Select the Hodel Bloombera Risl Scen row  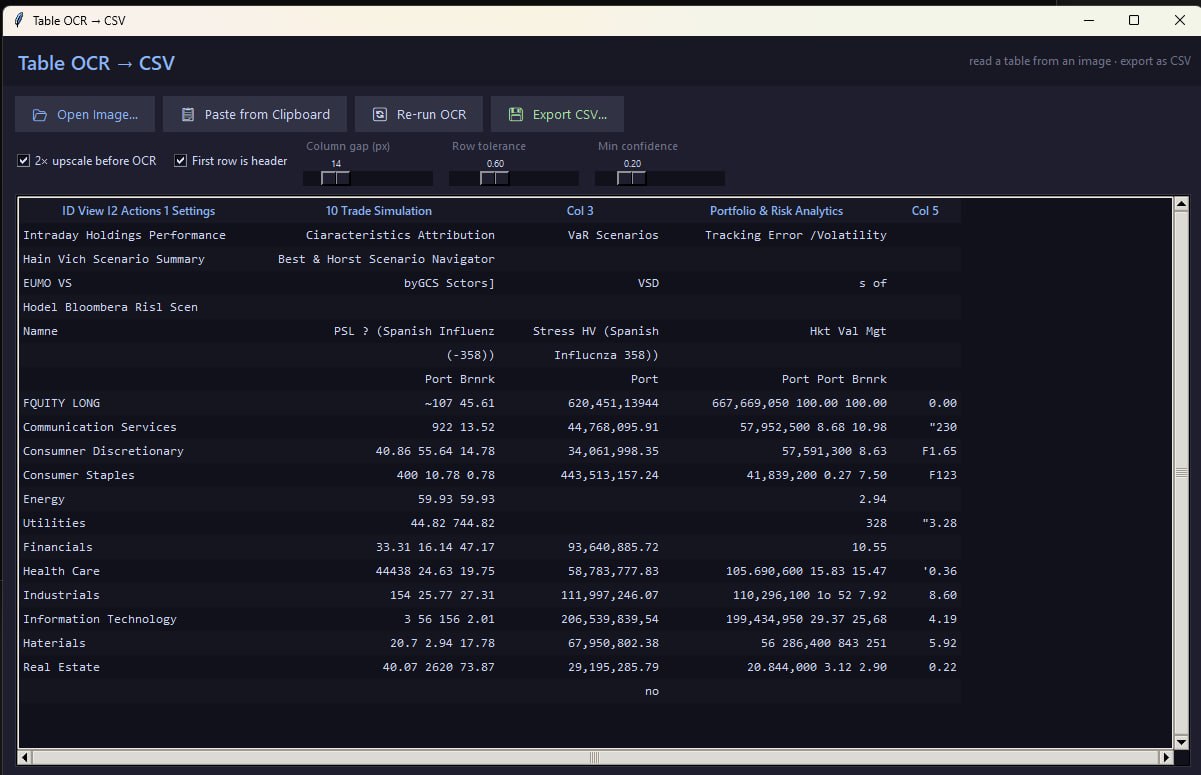(490, 307)
